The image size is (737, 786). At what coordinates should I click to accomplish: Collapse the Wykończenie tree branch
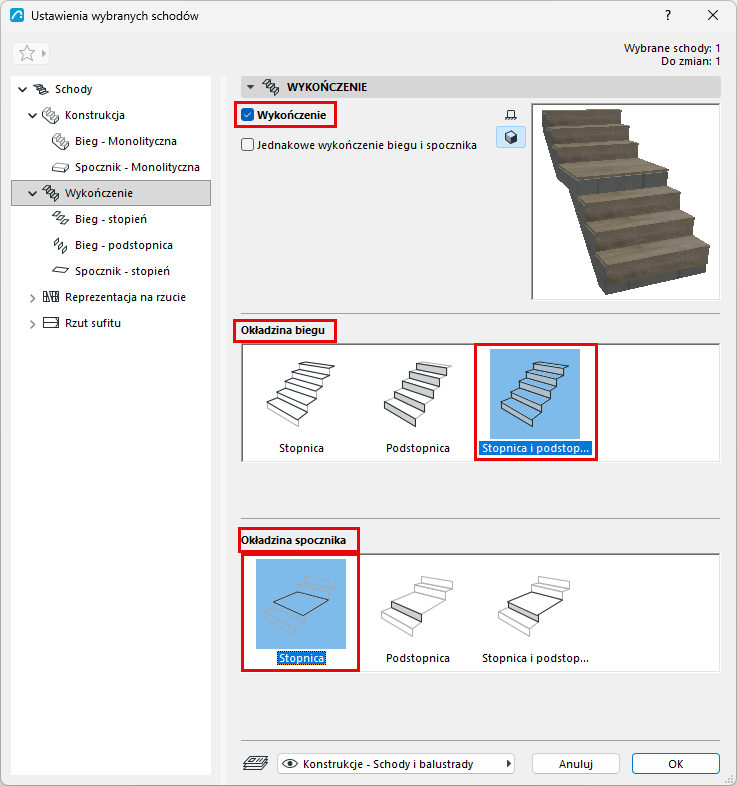pyautogui.click(x=33, y=193)
